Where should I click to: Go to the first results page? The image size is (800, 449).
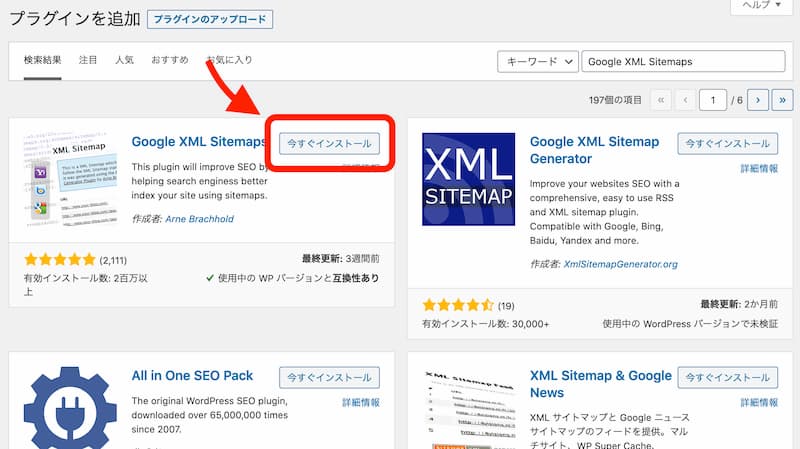[x=661, y=100]
